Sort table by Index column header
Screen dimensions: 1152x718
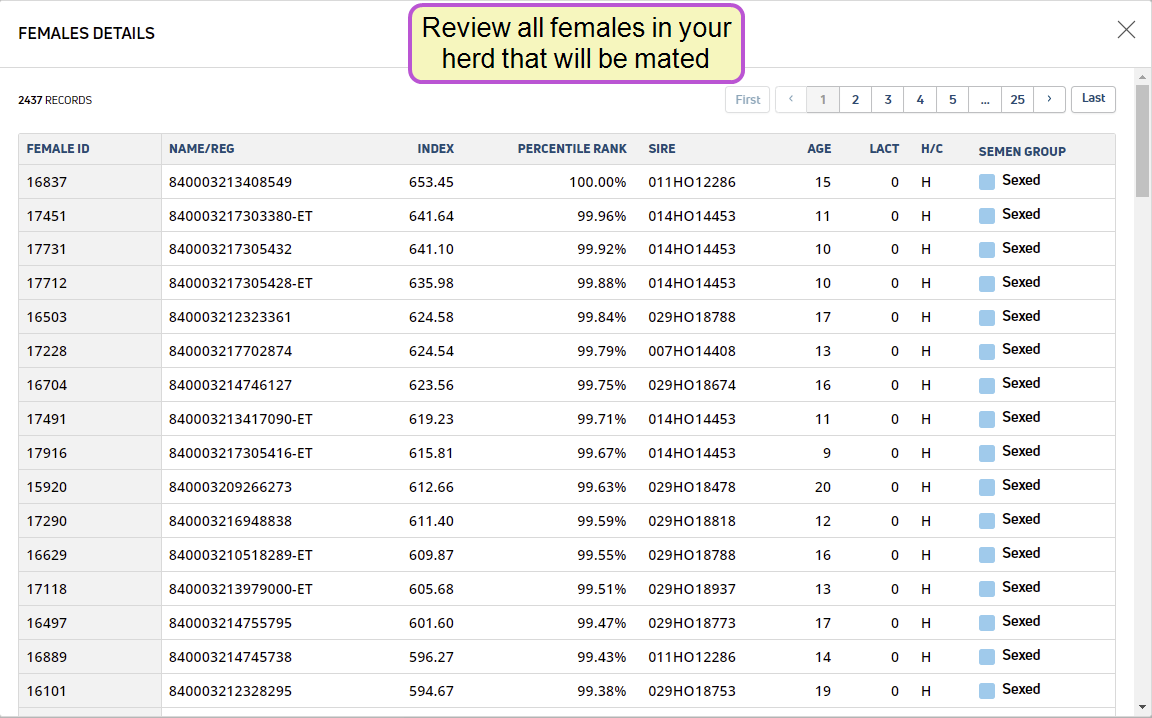(x=435, y=149)
